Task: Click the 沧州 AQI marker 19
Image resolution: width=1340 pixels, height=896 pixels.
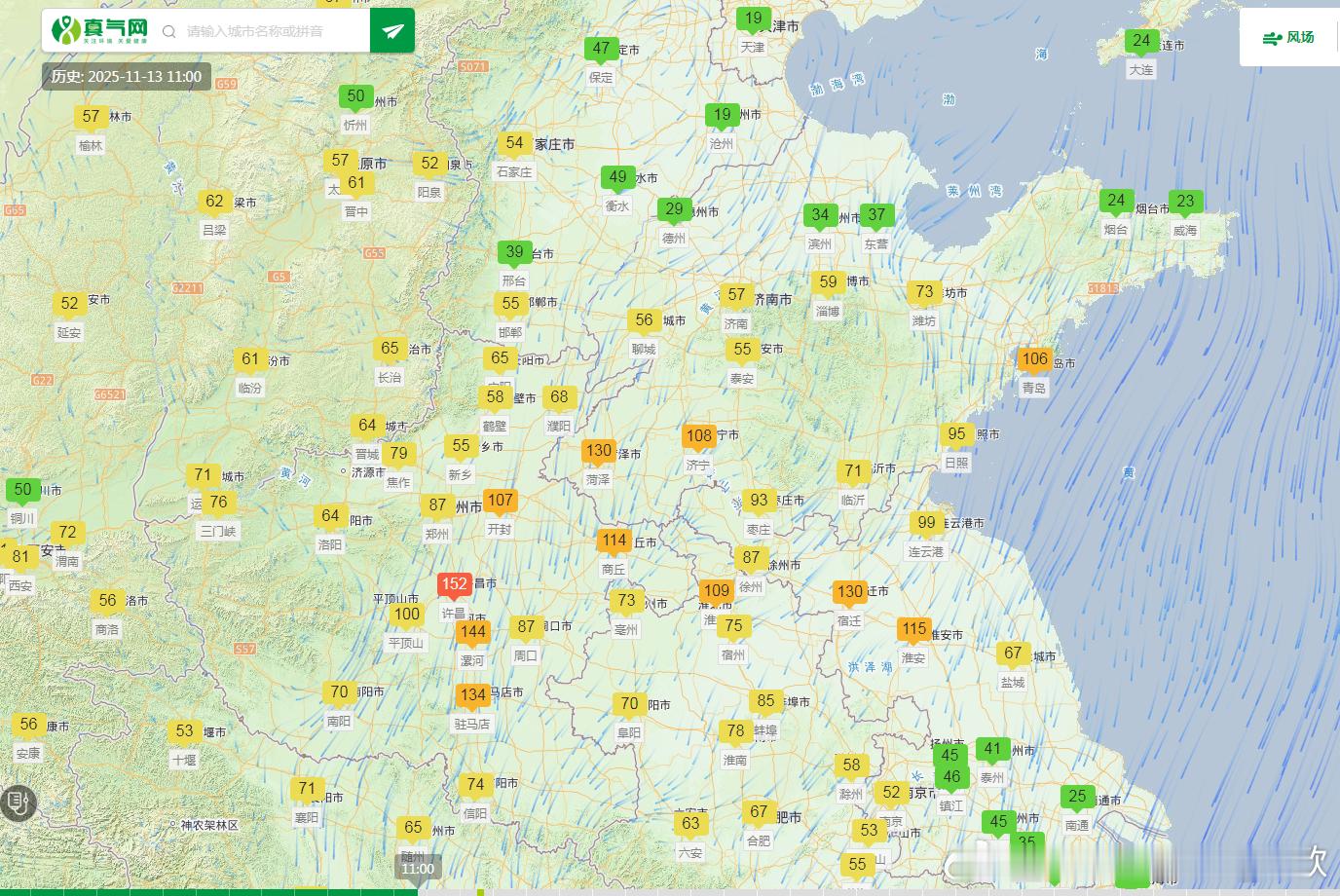Action: coord(722,114)
